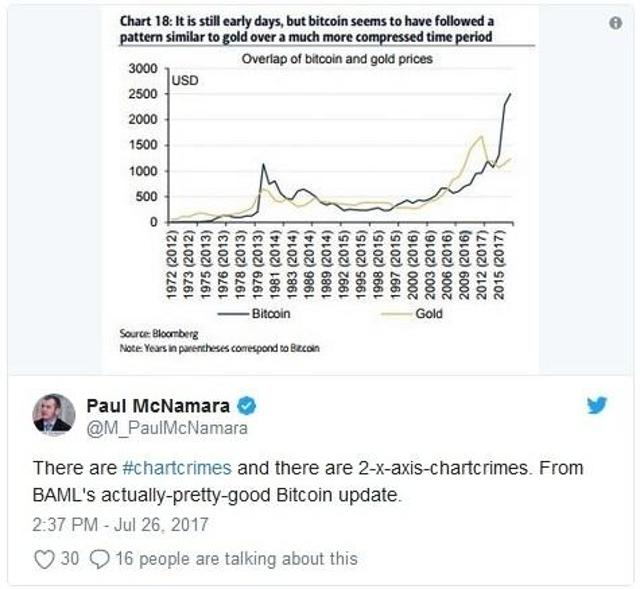
Task: Open the #chartcrimes hashtag link
Action: (177, 468)
